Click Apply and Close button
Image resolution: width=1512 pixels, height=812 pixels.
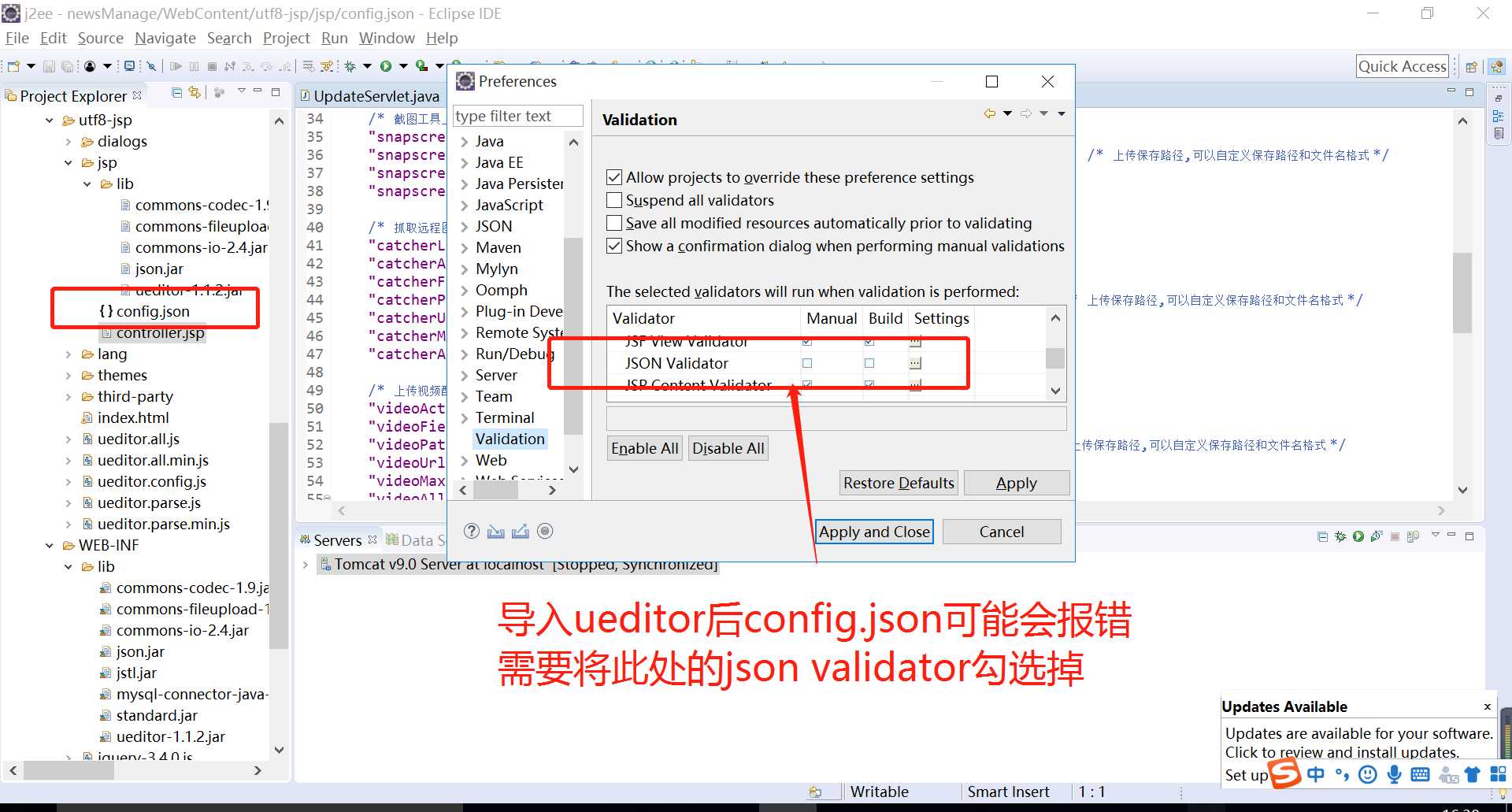tap(874, 532)
